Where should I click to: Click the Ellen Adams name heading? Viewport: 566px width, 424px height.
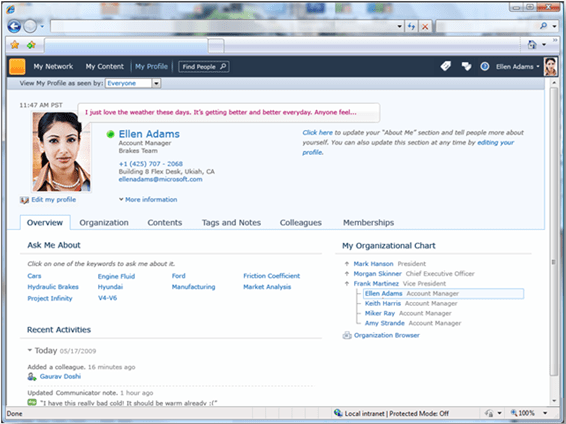[149, 134]
